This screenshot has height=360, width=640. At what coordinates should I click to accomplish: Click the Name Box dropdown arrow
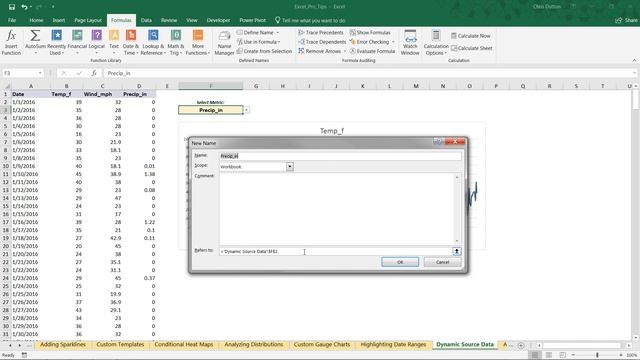[40, 73]
